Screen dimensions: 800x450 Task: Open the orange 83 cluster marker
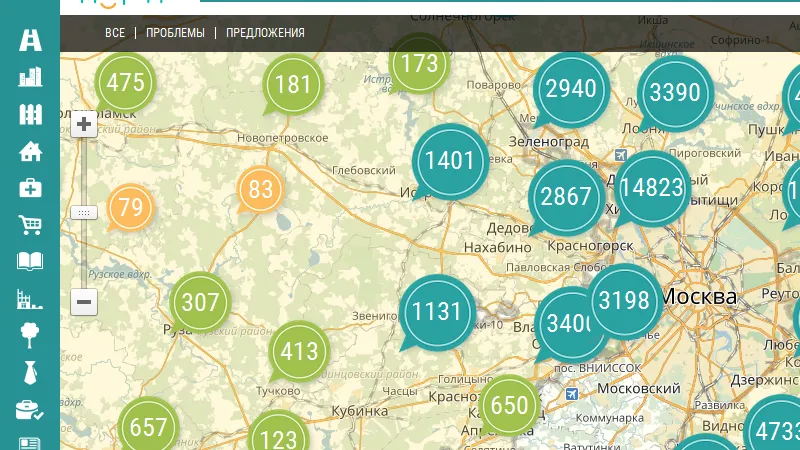tap(260, 190)
